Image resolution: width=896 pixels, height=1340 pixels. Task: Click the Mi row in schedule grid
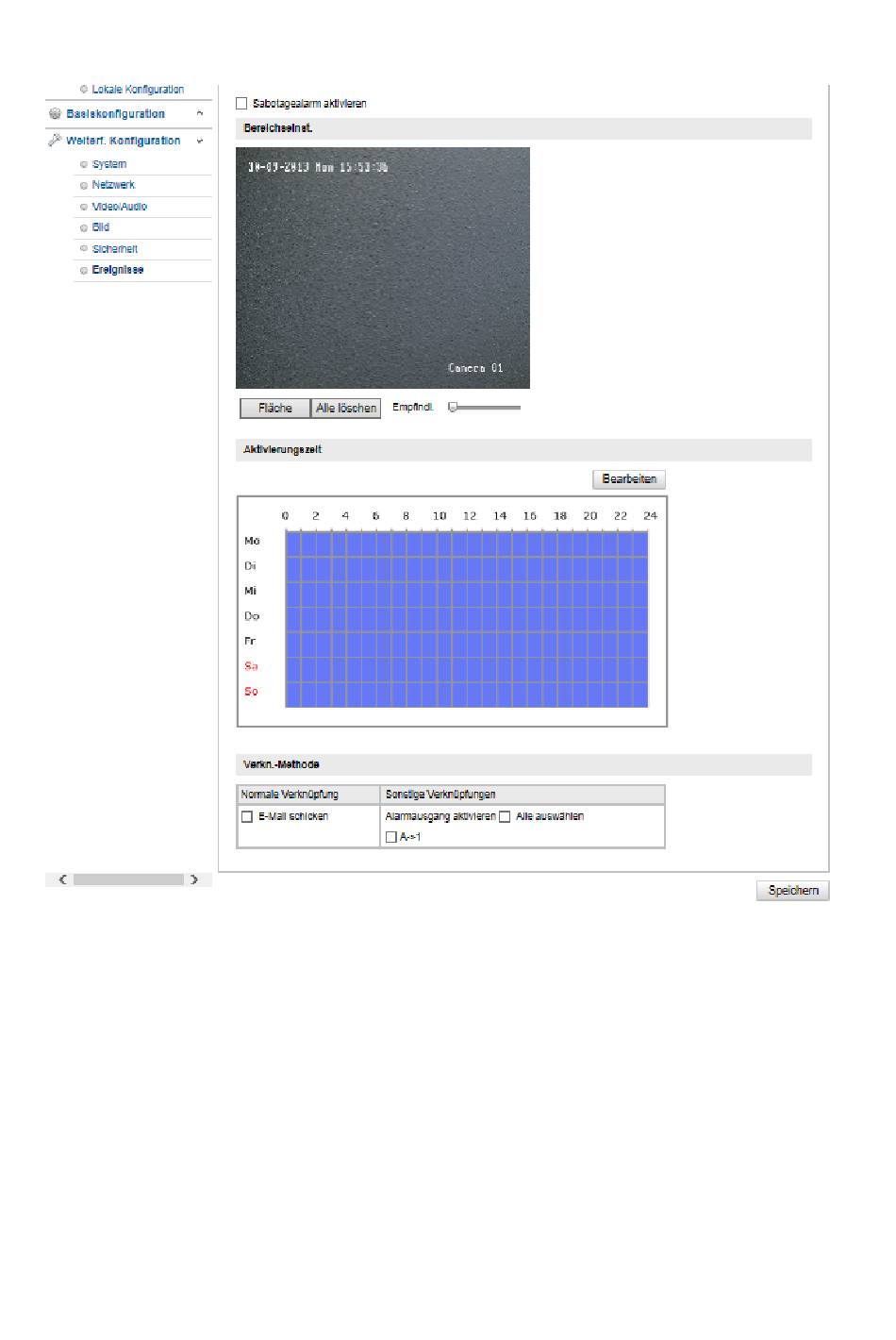467,594
